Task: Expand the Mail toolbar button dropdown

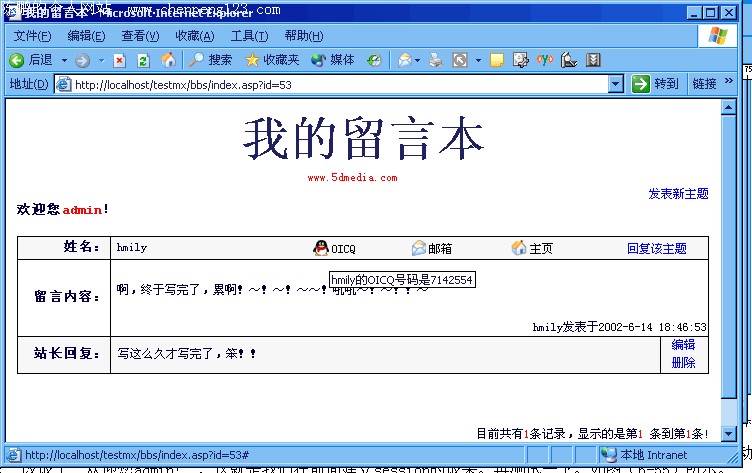Action: 416,60
